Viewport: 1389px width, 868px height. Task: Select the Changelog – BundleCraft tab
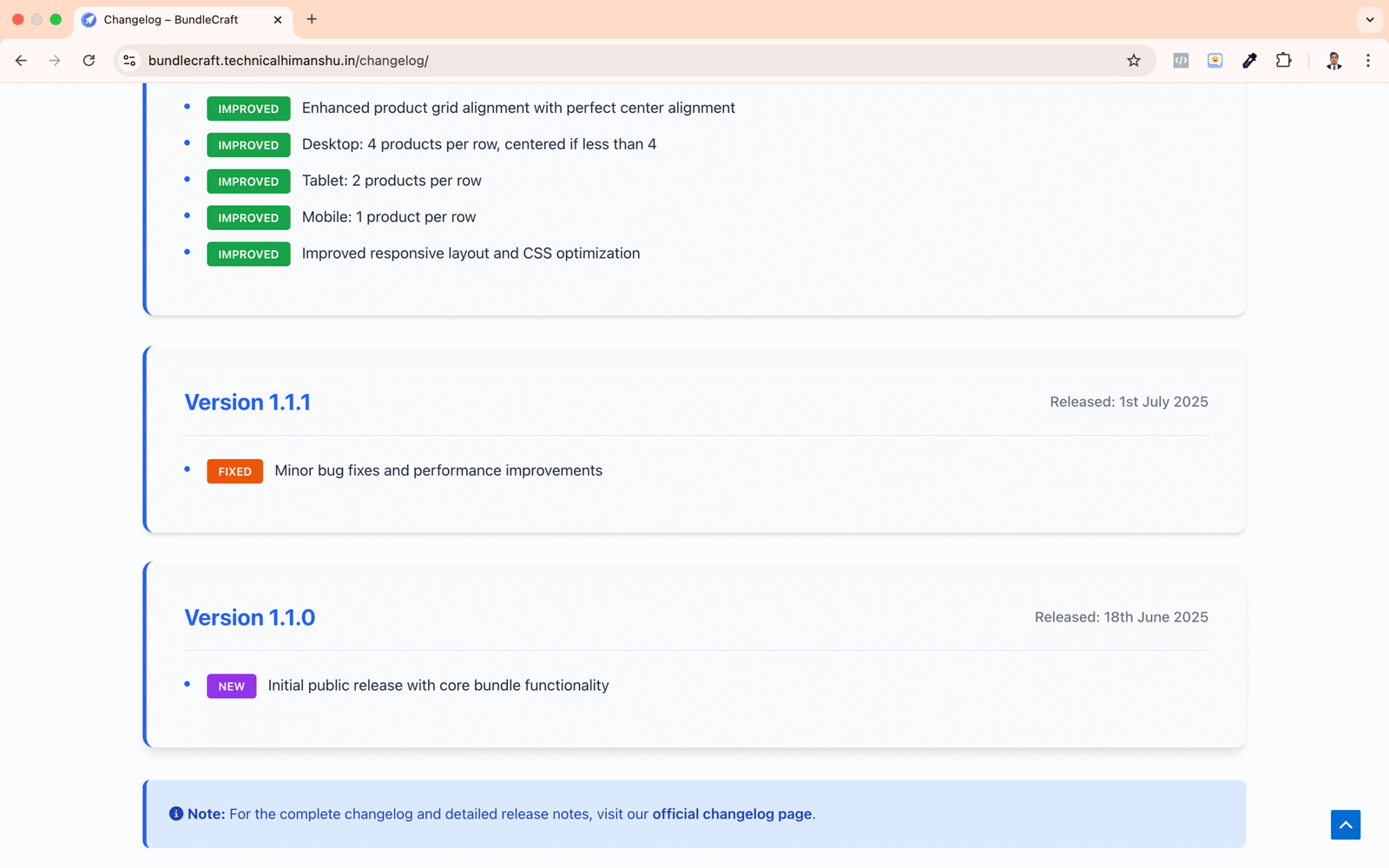click(170, 19)
